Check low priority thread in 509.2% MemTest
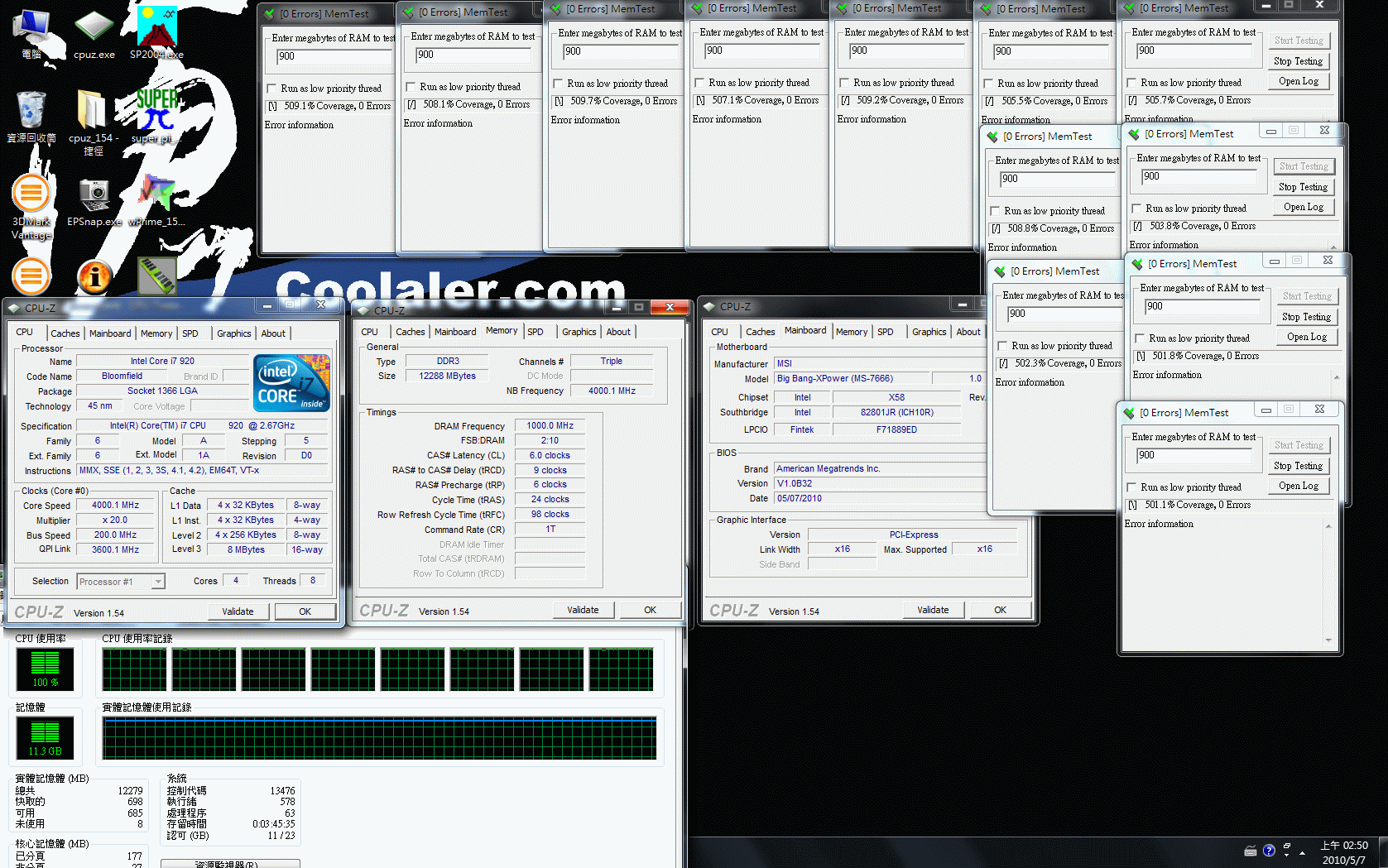This screenshot has height=868, width=1388. click(x=844, y=83)
